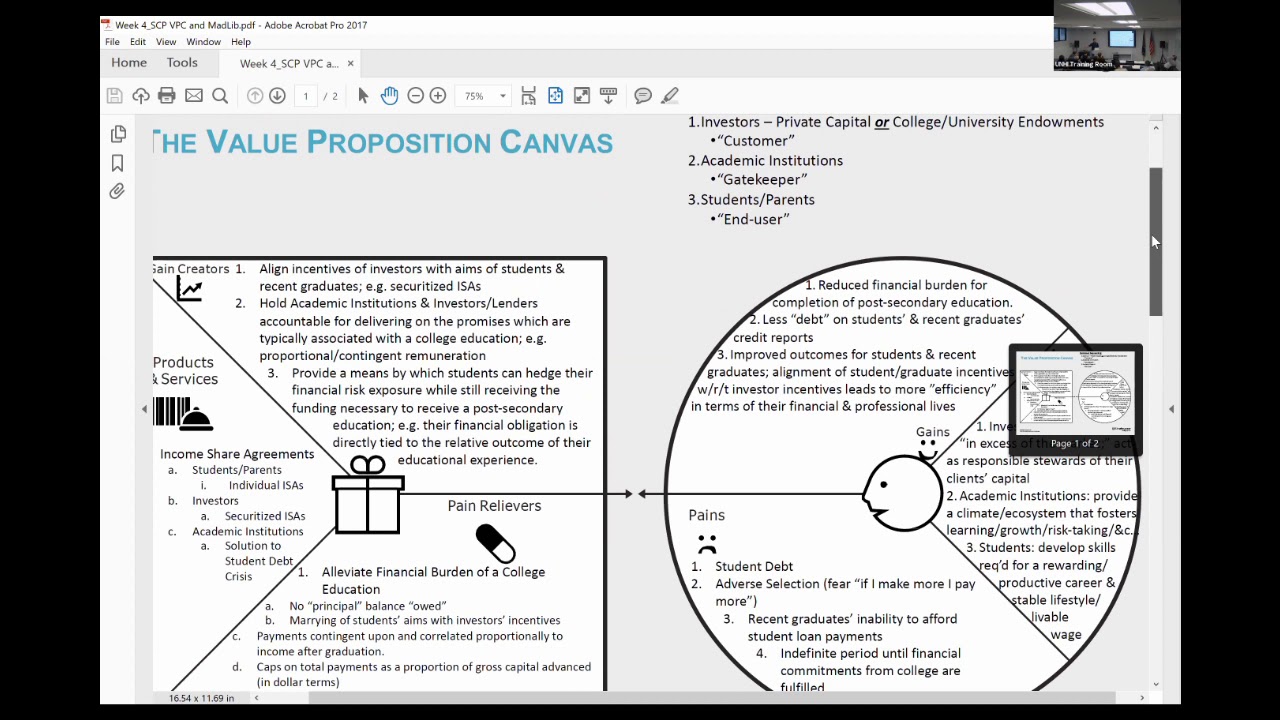Viewport: 1280px width, 720px height.
Task: Click the Gains label near face
Action: [933, 432]
